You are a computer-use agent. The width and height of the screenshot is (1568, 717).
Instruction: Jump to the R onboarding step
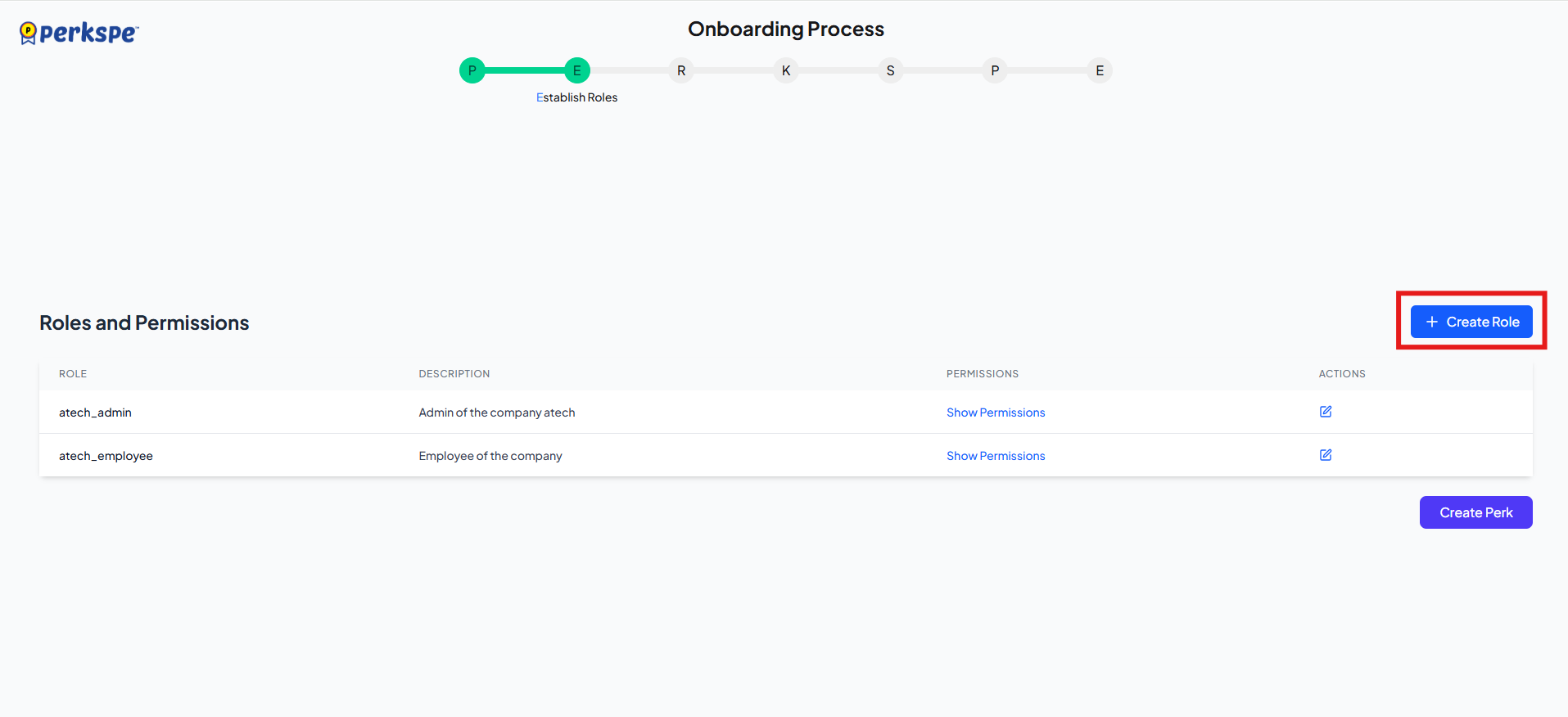(680, 70)
